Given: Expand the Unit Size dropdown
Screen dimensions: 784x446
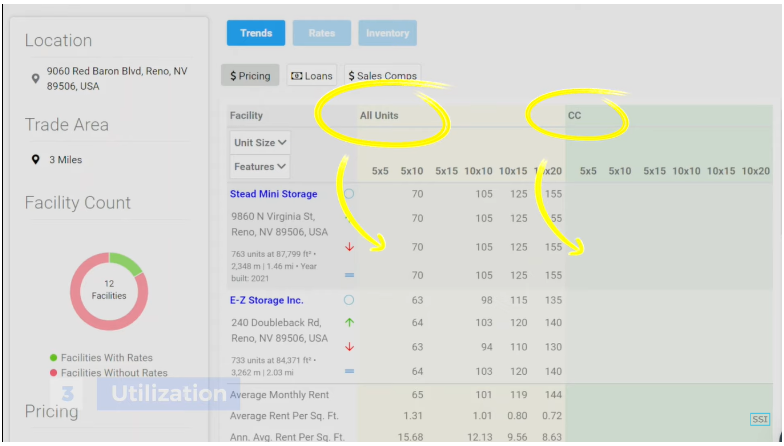Looking at the screenshot, I should 260,142.
